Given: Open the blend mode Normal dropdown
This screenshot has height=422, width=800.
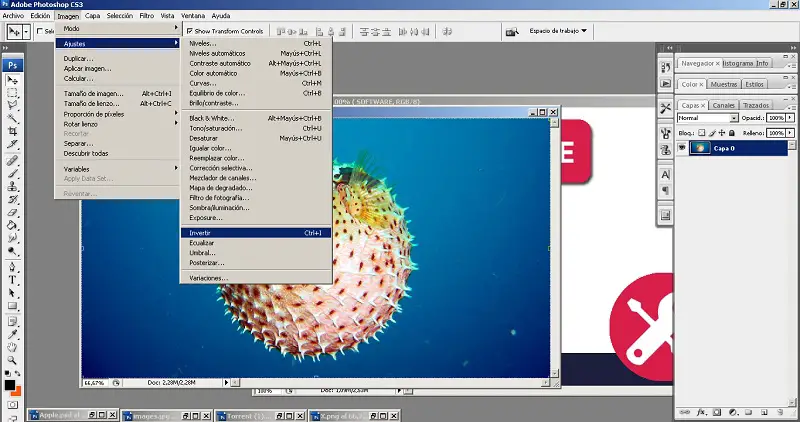Looking at the screenshot, I should click(x=707, y=118).
